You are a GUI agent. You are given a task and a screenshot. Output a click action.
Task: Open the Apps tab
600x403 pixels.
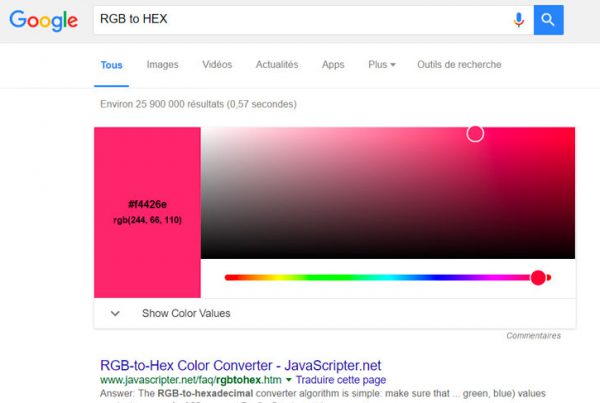[x=333, y=65]
